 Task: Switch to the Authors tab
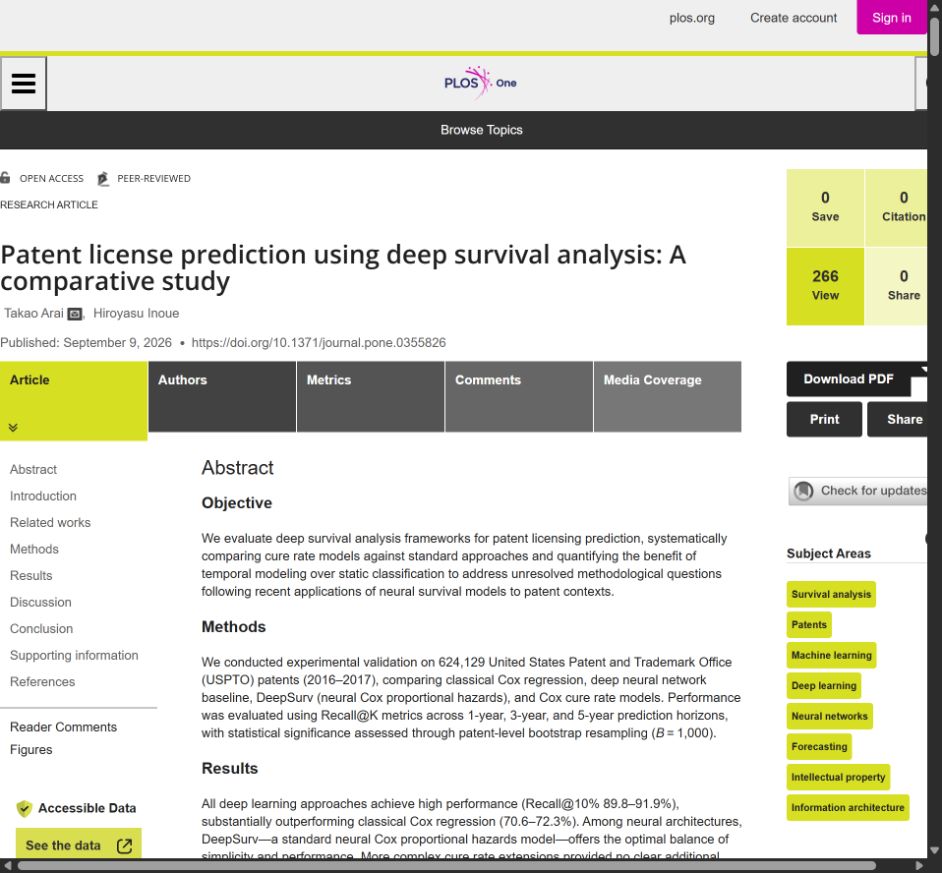coord(222,397)
